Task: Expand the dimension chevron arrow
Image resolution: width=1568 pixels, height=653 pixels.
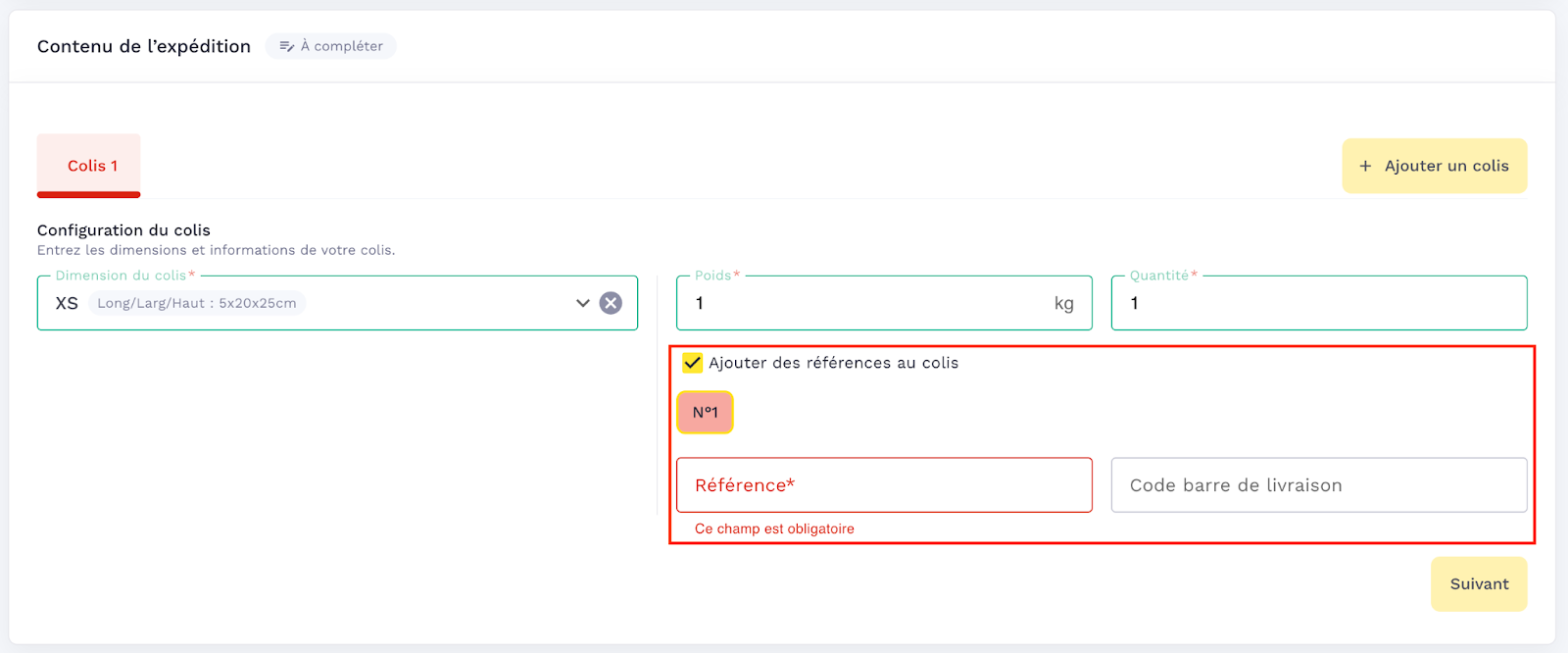Action: (583, 303)
